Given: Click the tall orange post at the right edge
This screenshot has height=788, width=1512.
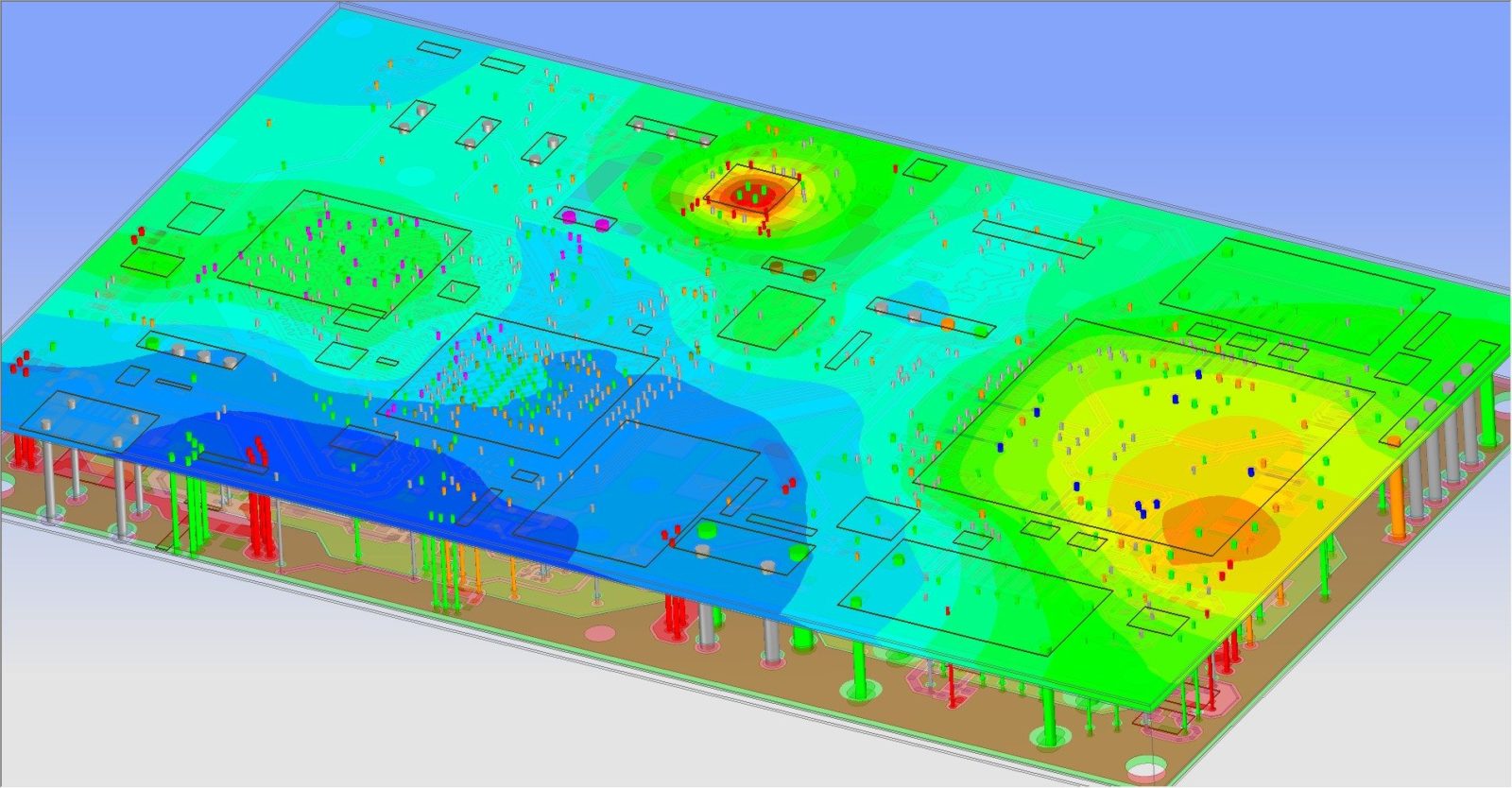Looking at the screenshot, I should pos(1396,484).
